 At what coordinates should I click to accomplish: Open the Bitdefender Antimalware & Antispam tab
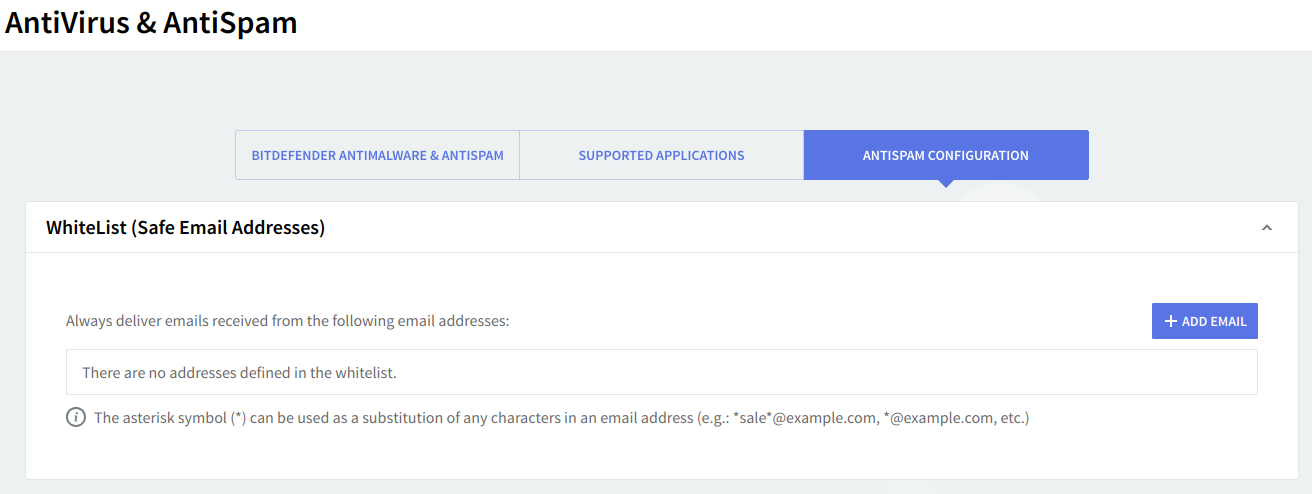click(x=377, y=155)
